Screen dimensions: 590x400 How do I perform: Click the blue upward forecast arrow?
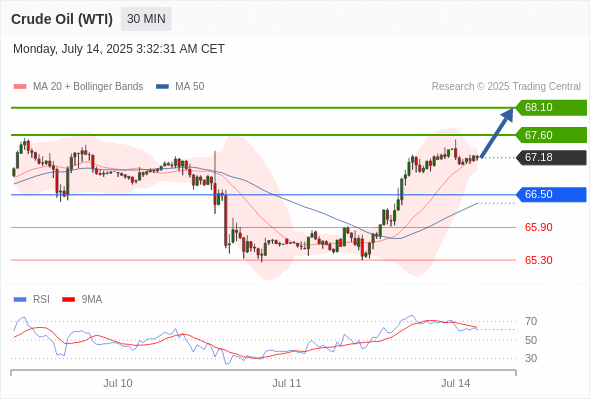(497, 132)
